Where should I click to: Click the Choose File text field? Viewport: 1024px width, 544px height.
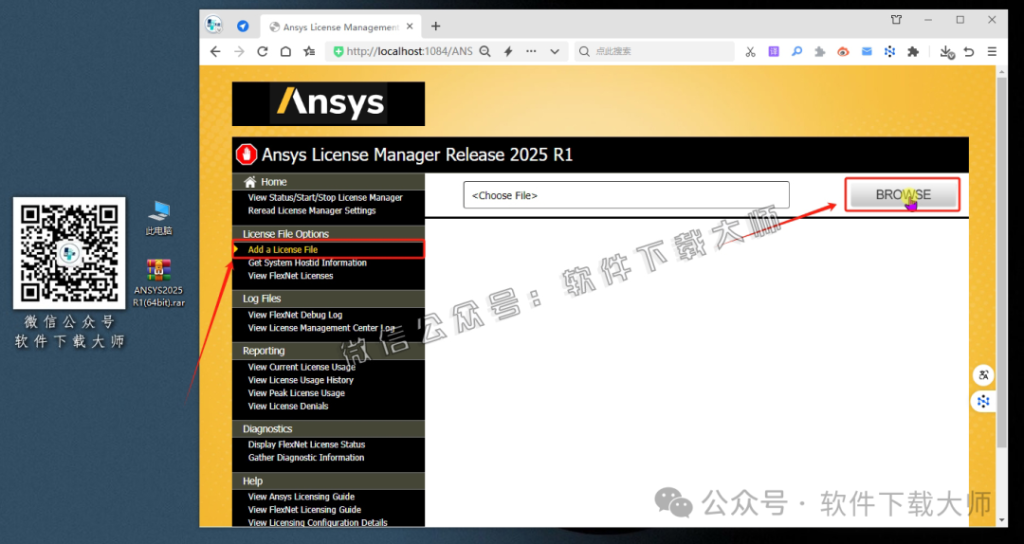coord(626,195)
